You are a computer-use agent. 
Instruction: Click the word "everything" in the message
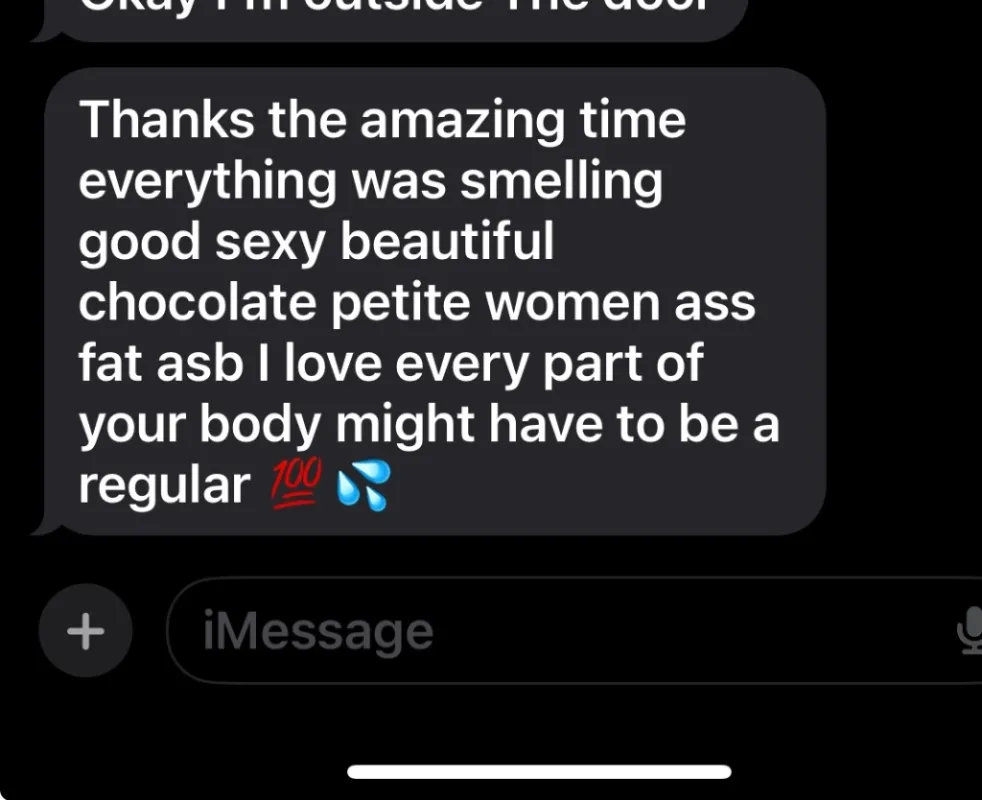pos(207,182)
